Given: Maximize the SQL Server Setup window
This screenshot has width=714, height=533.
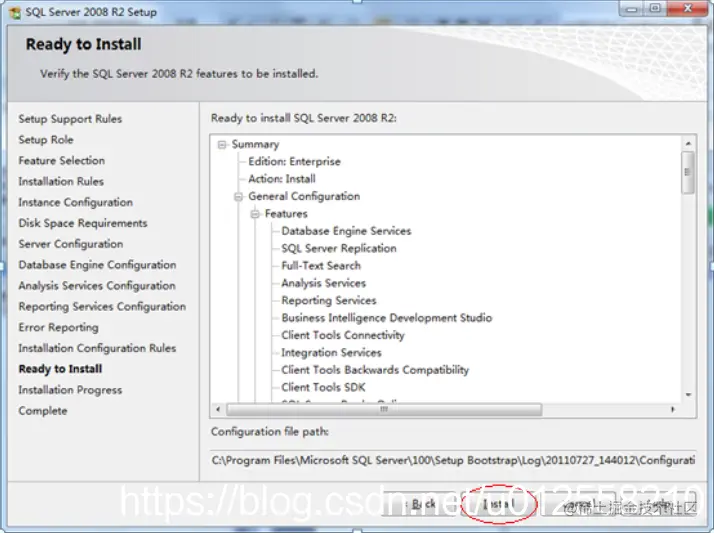Looking at the screenshot, I should click(x=655, y=9).
